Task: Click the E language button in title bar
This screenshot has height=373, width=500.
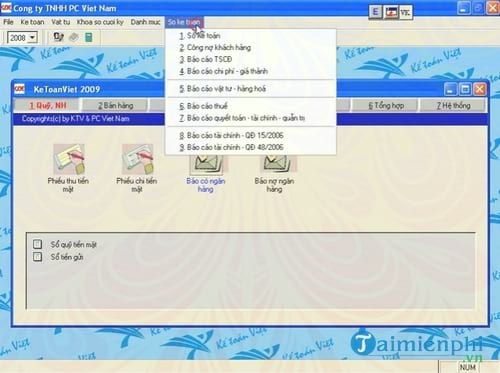Action: tap(375, 12)
